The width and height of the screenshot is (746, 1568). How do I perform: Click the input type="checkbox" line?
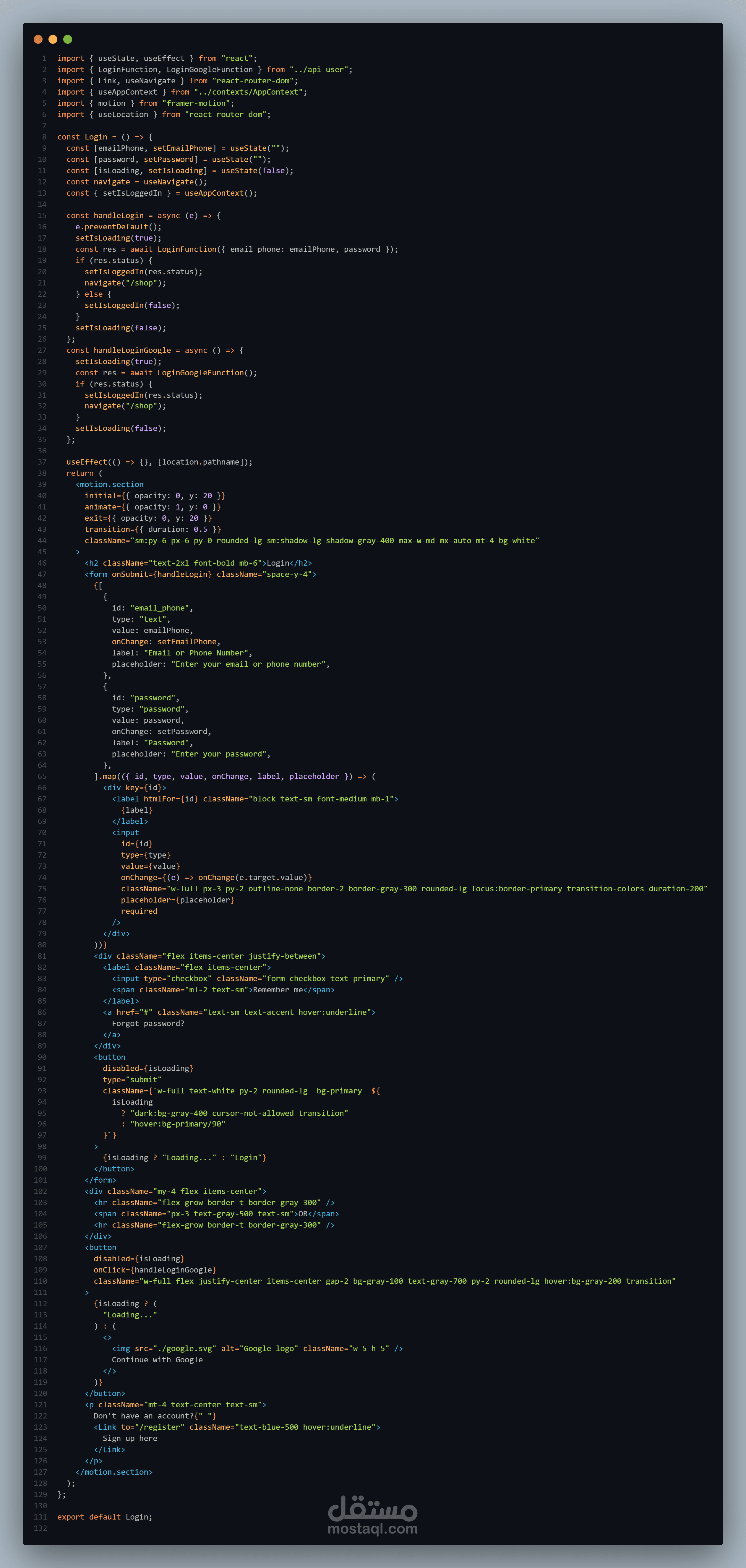[258, 979]
